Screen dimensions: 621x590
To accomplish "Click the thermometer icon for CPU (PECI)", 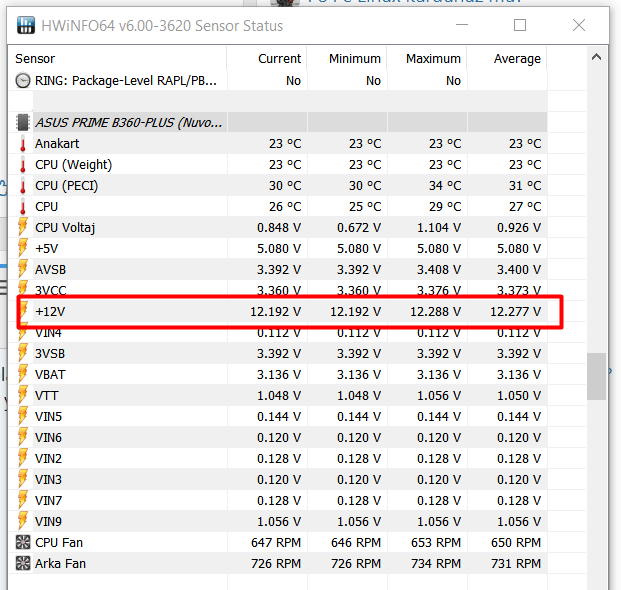I will tap(23, 185).
